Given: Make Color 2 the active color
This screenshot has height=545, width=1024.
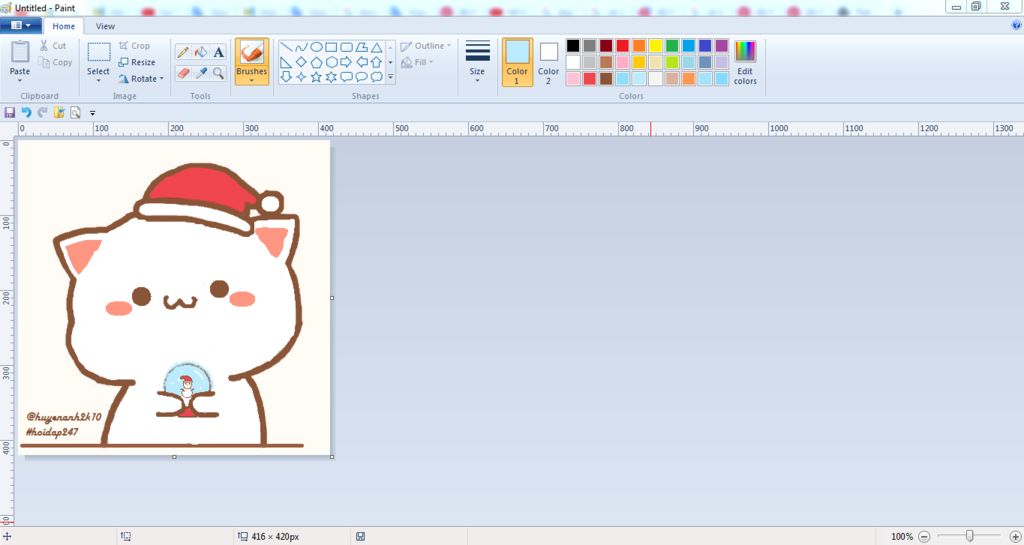Looking at the screenshot, I should (549, 62).
